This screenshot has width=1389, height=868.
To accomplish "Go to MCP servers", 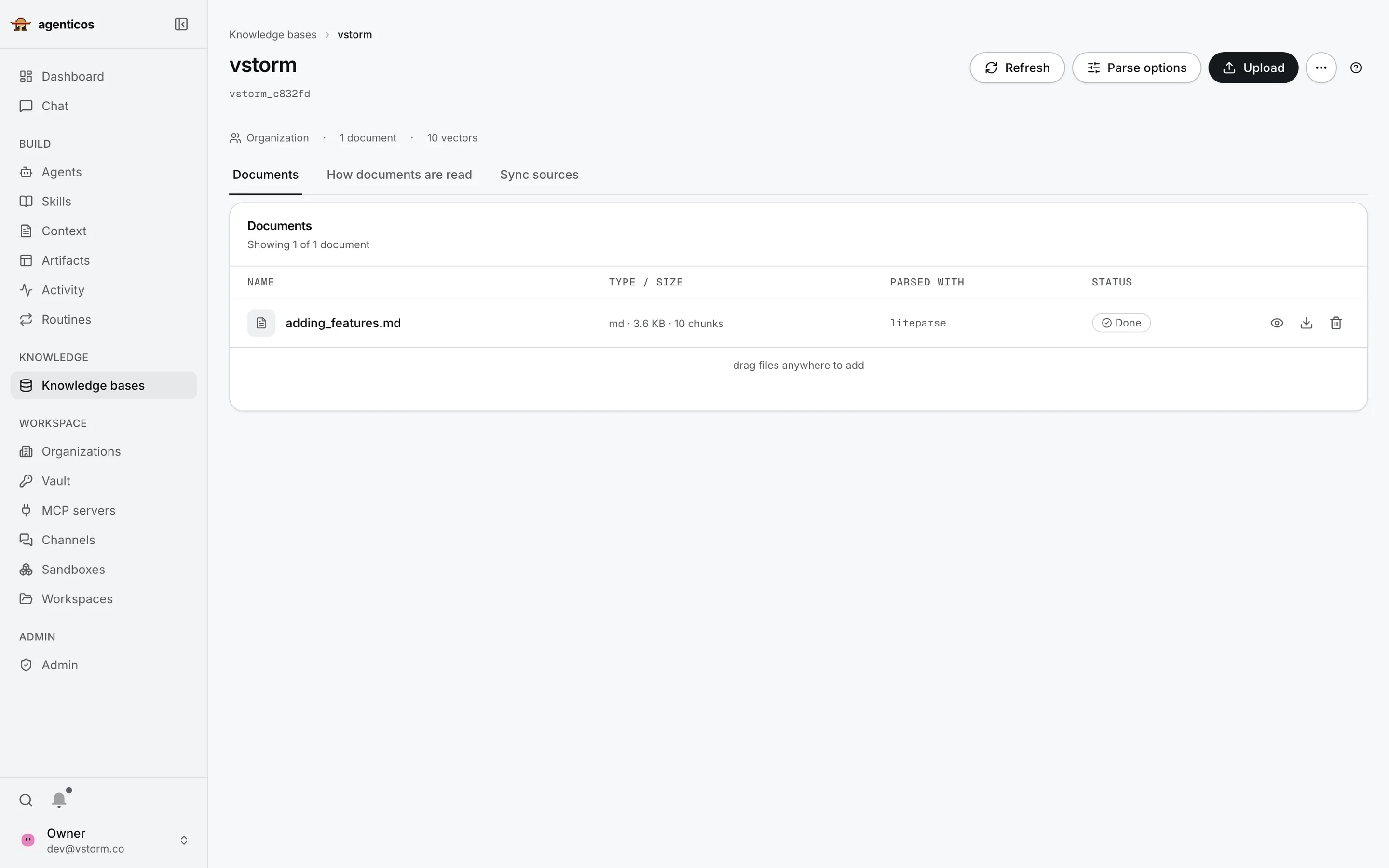I will (103, 510).
